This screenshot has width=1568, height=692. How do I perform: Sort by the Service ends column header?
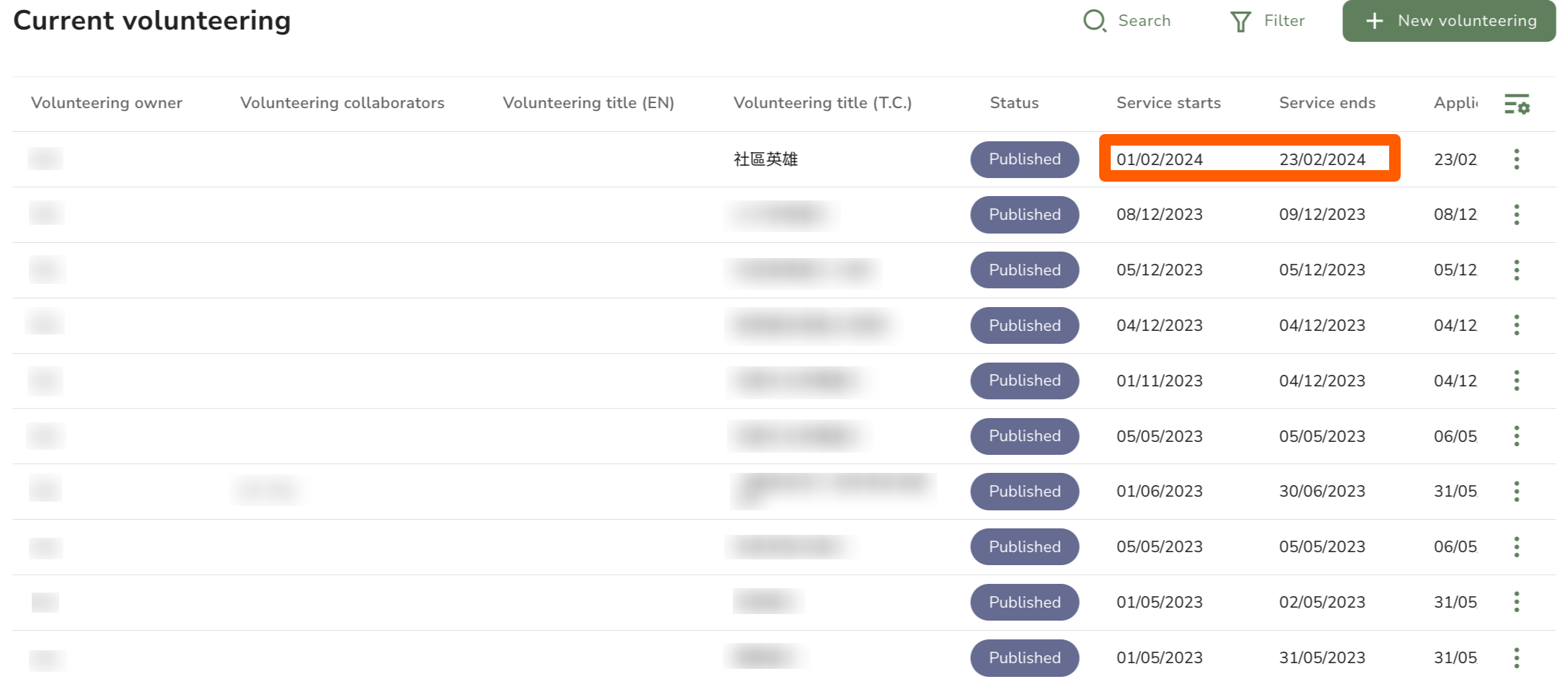(1327, 103)
